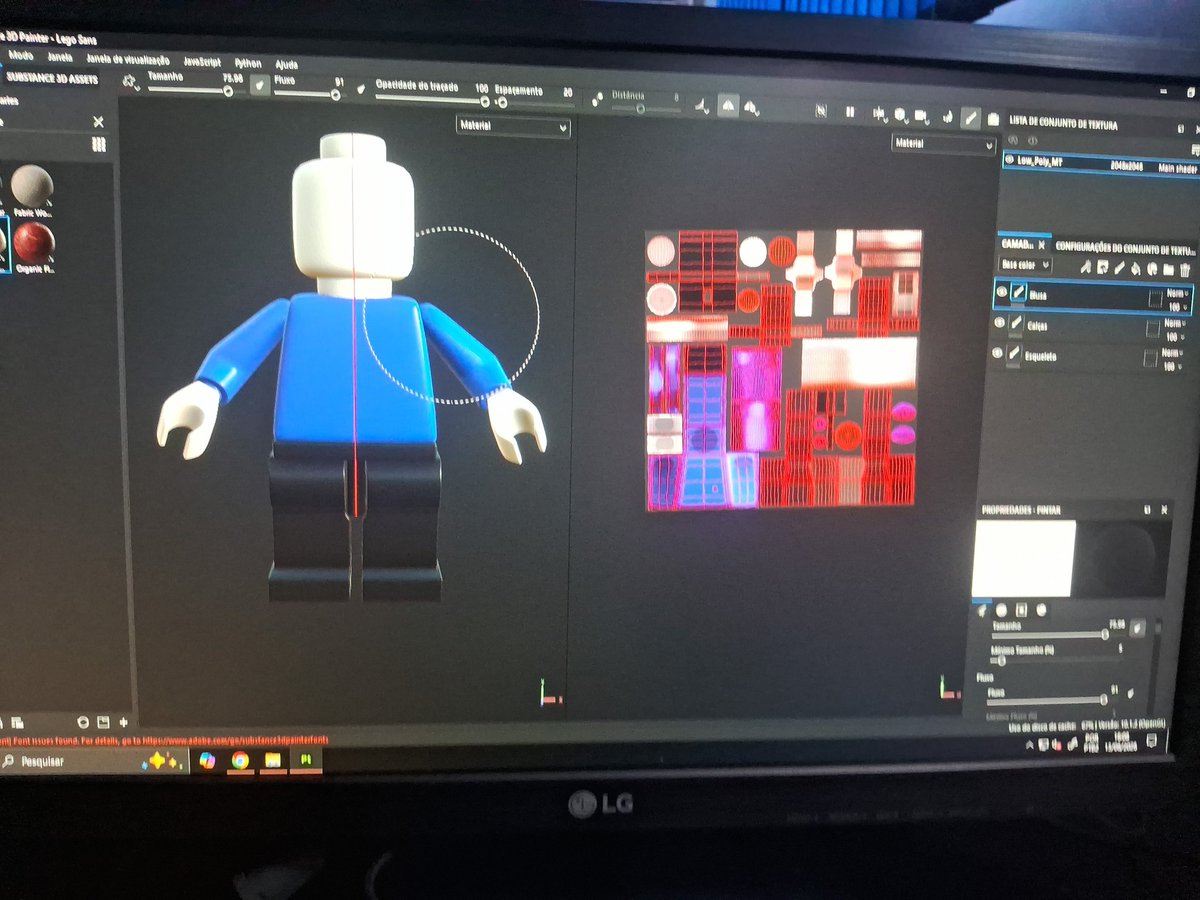Open the Modo menu
The image size is (1200, 900).
coord(21,55)
